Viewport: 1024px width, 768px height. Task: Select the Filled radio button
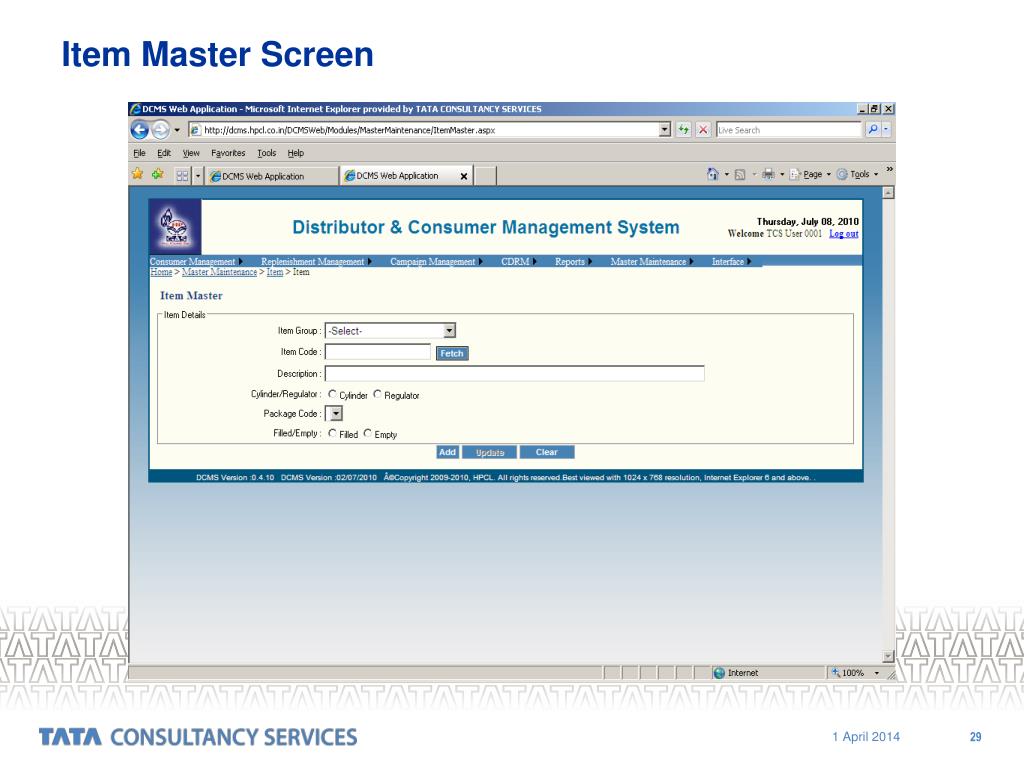tap(332, 433)
